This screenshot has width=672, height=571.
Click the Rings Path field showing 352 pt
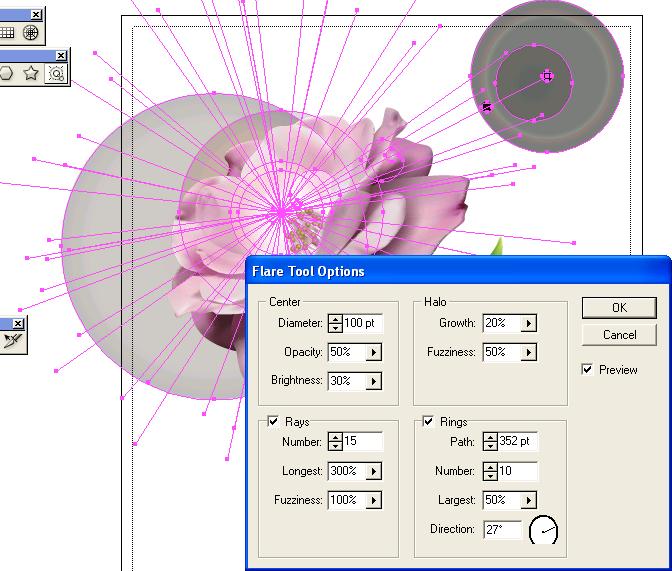coord(517,442)
